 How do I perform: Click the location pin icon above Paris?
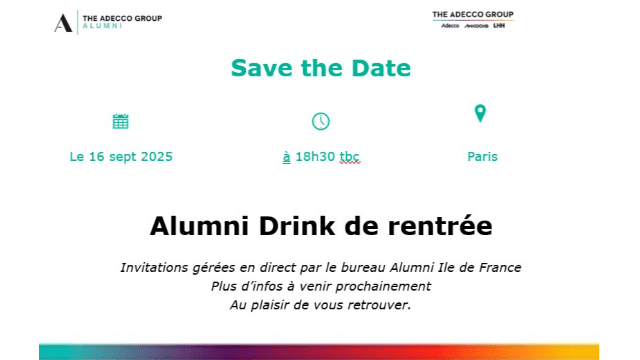(x=480, y=113)
